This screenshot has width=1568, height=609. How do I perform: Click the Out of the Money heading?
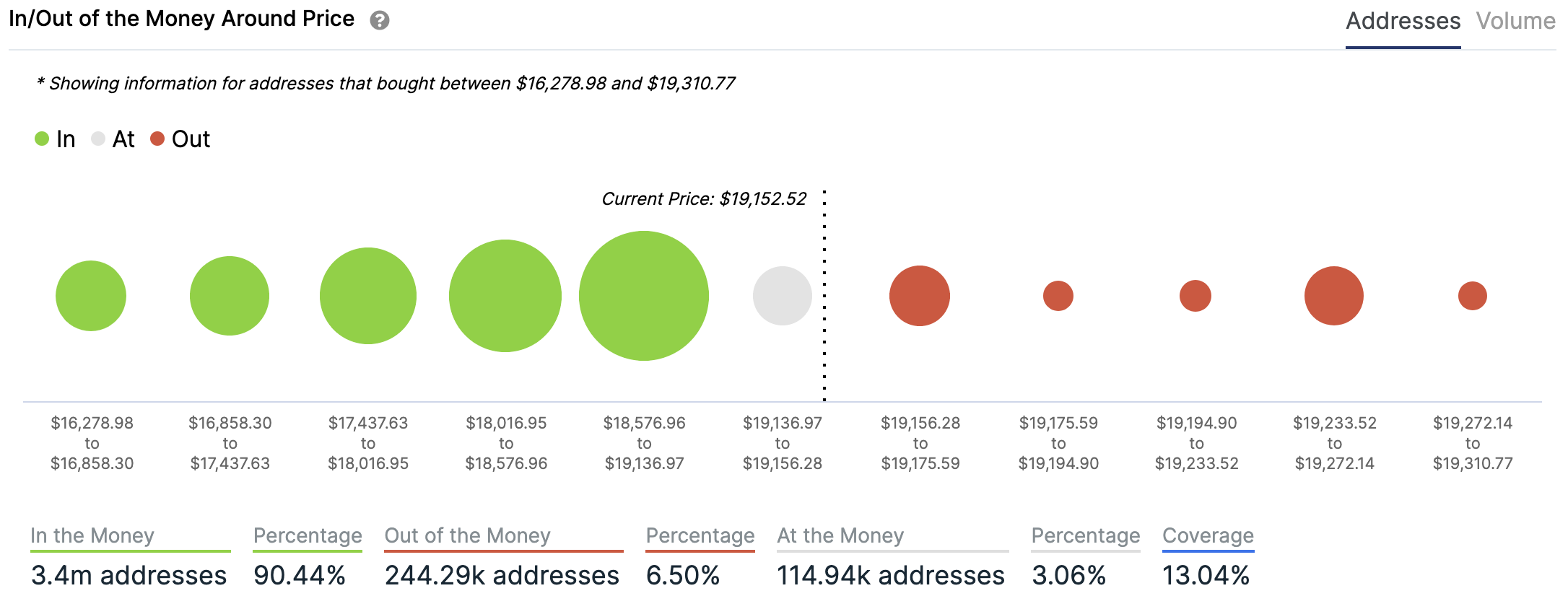coord(468,535)
